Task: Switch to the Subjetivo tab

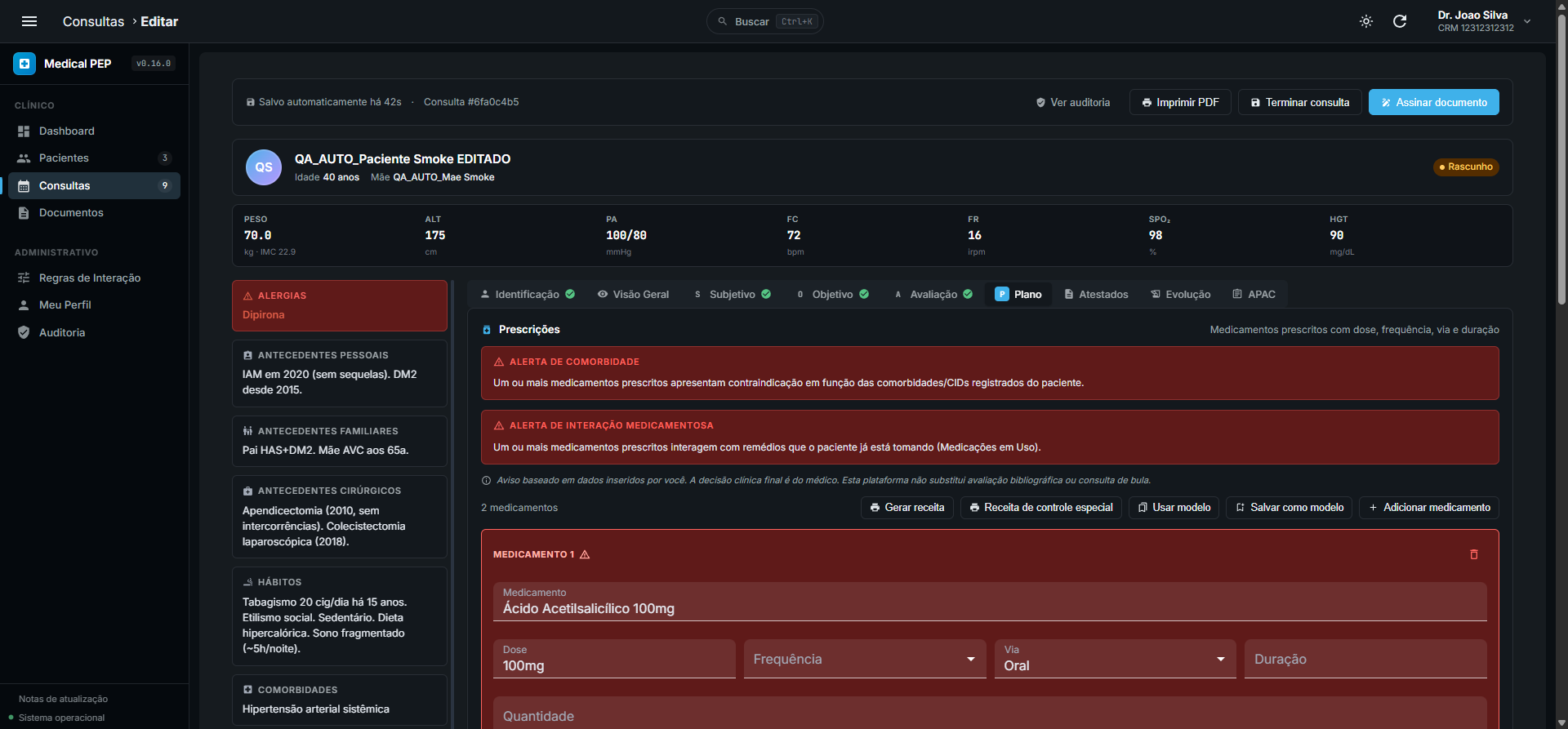Action: [733, 294]
